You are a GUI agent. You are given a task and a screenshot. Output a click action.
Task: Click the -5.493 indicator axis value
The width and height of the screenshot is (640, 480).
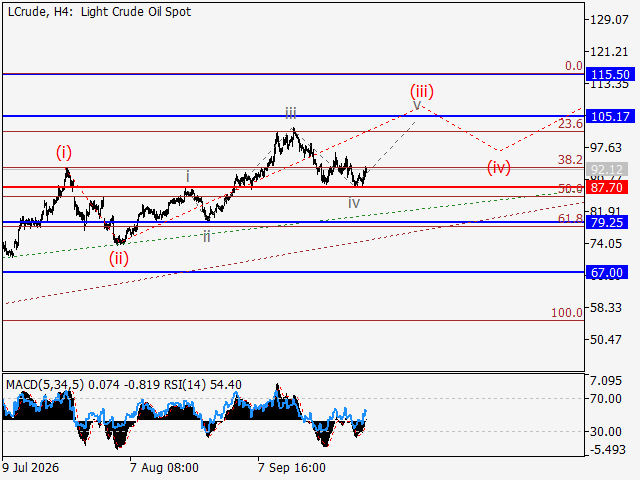pyautogui.click(x=608, y=450)
